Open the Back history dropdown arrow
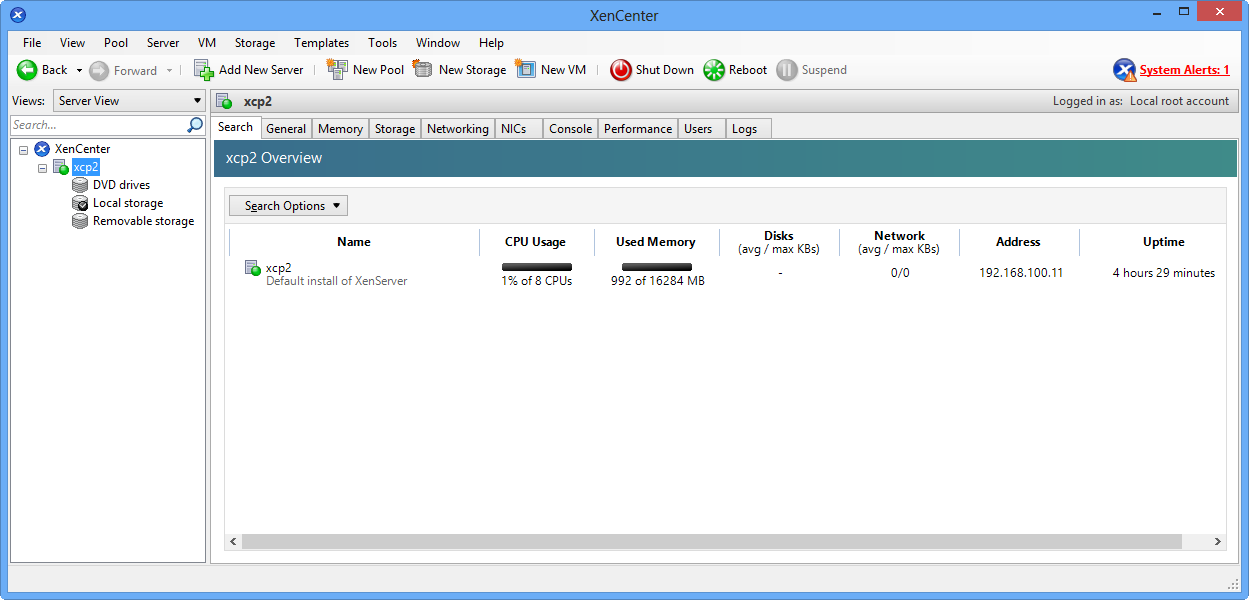This screenshot has width=1249, height=600. coord(79,71)
